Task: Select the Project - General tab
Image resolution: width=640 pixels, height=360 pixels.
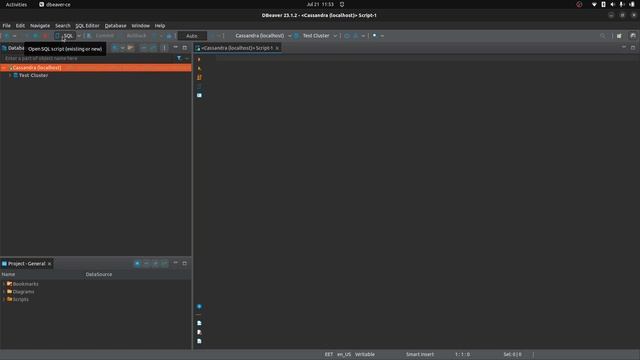Action: click(x=27, y=264)
